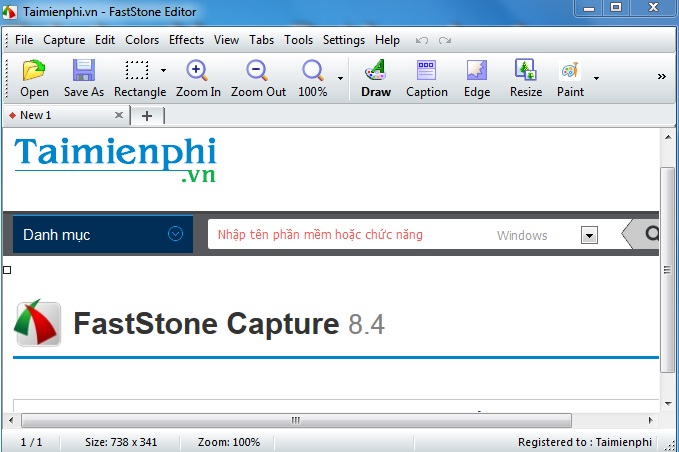Click the FastStone Capture logo icon
The height and width of the screenshot is (452, 679).
(37, 323)
